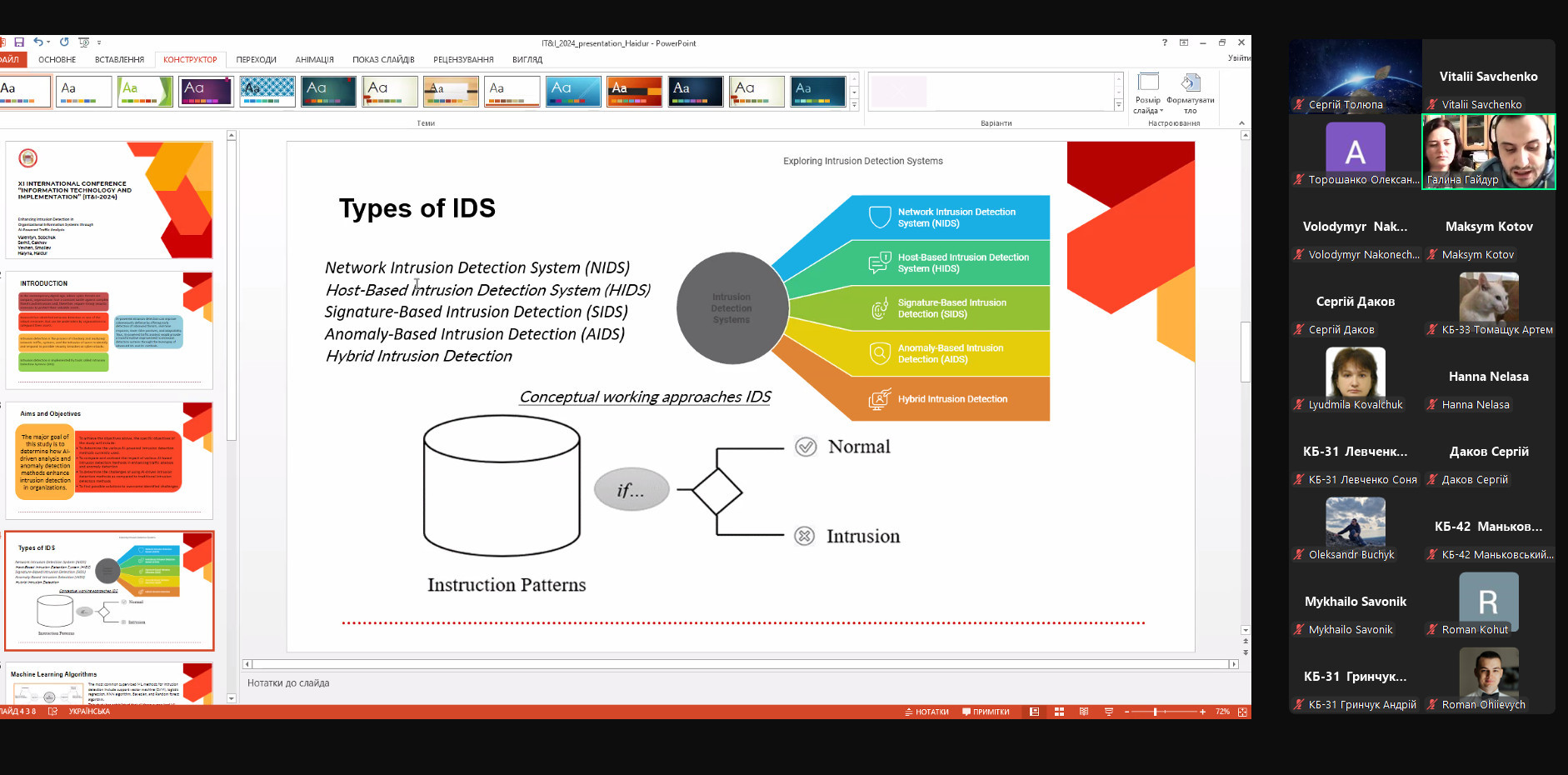Click the Types of IDS slide title
Screen dimensions: 1568x775
tap(417, 208)
